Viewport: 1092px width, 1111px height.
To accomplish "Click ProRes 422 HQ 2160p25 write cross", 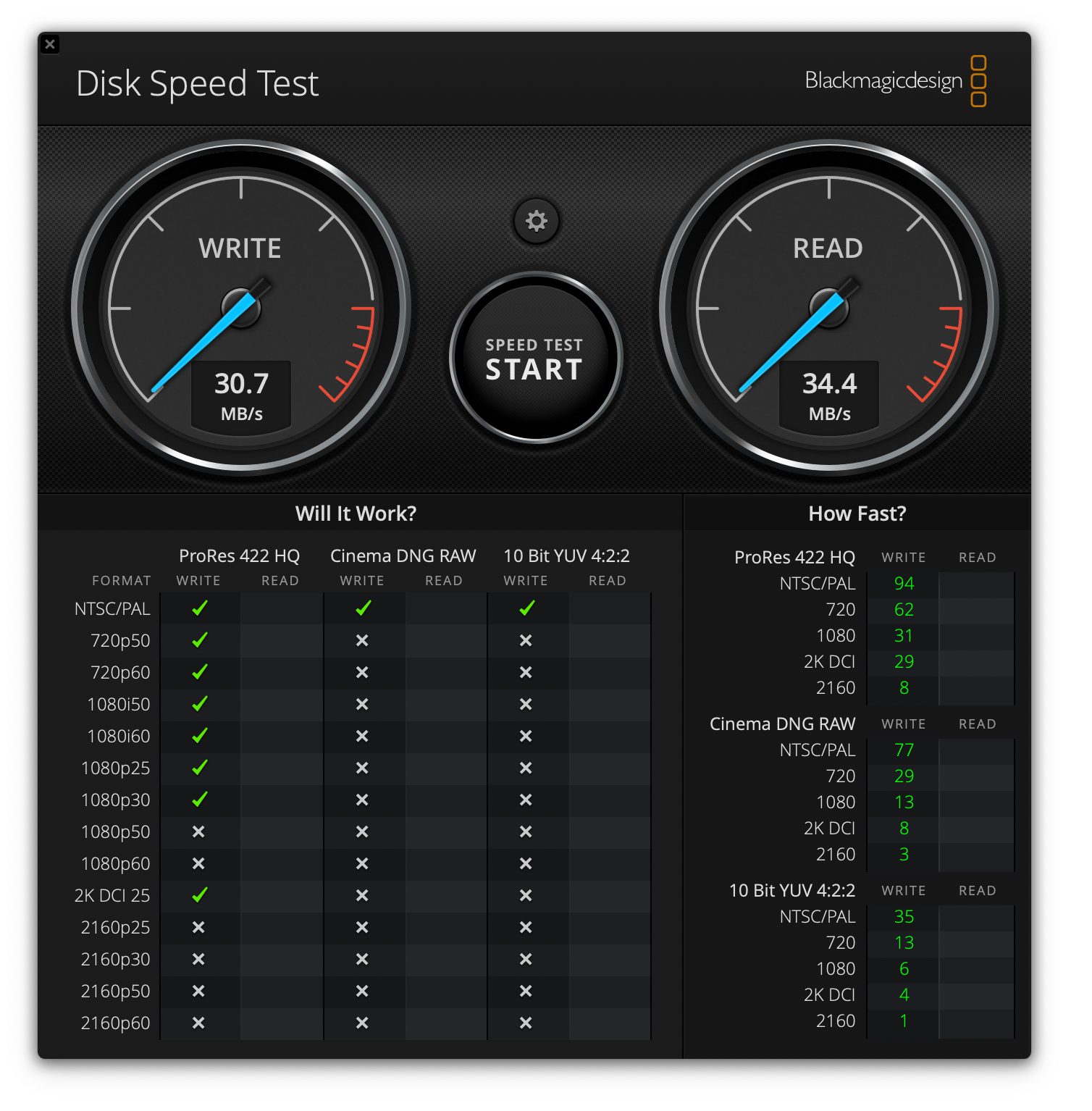I will tap(198, 927).
